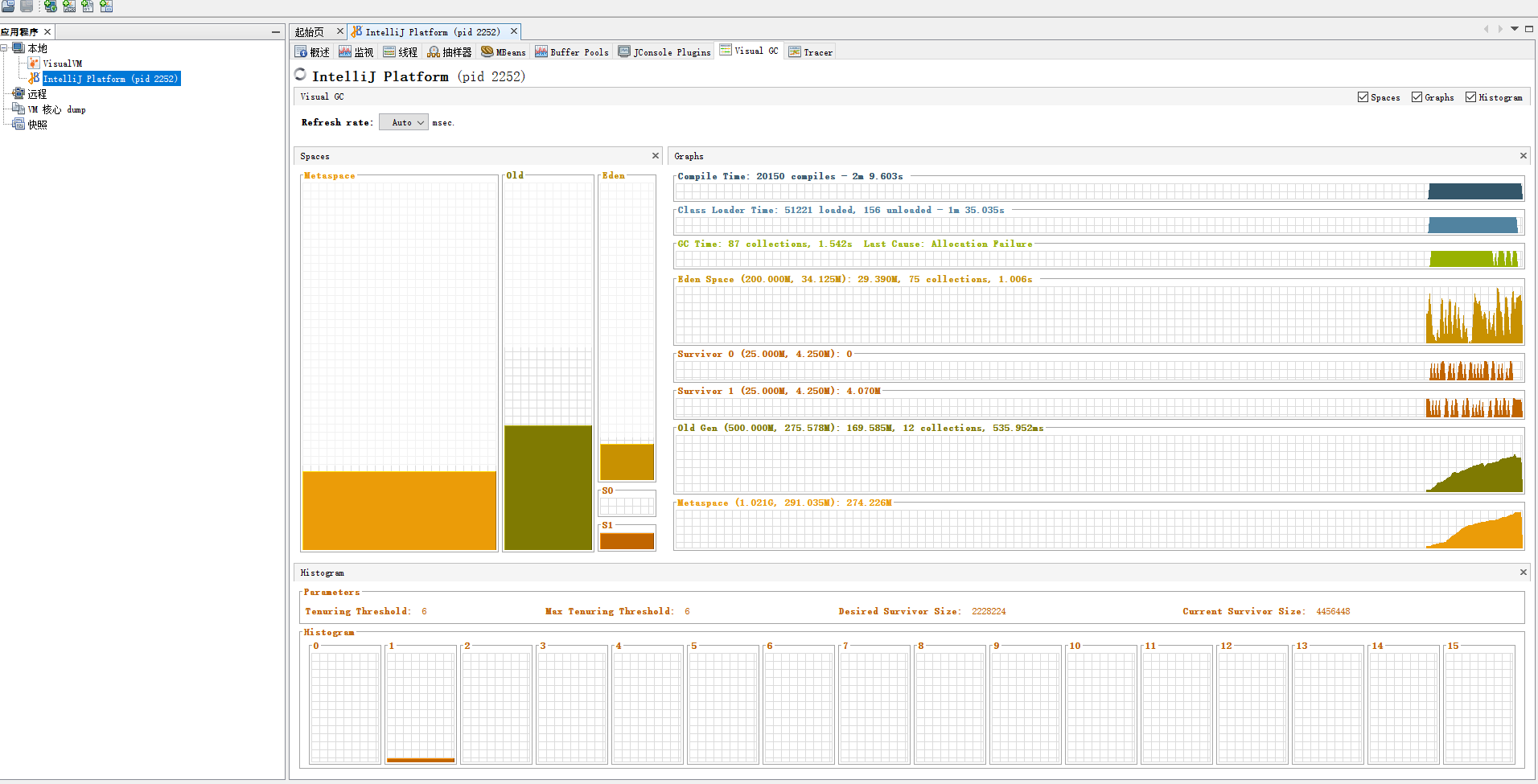This screenshot has width=1538, height=784.
Task: Click the Class Loader Time graph label
Action: pos(841,210)
